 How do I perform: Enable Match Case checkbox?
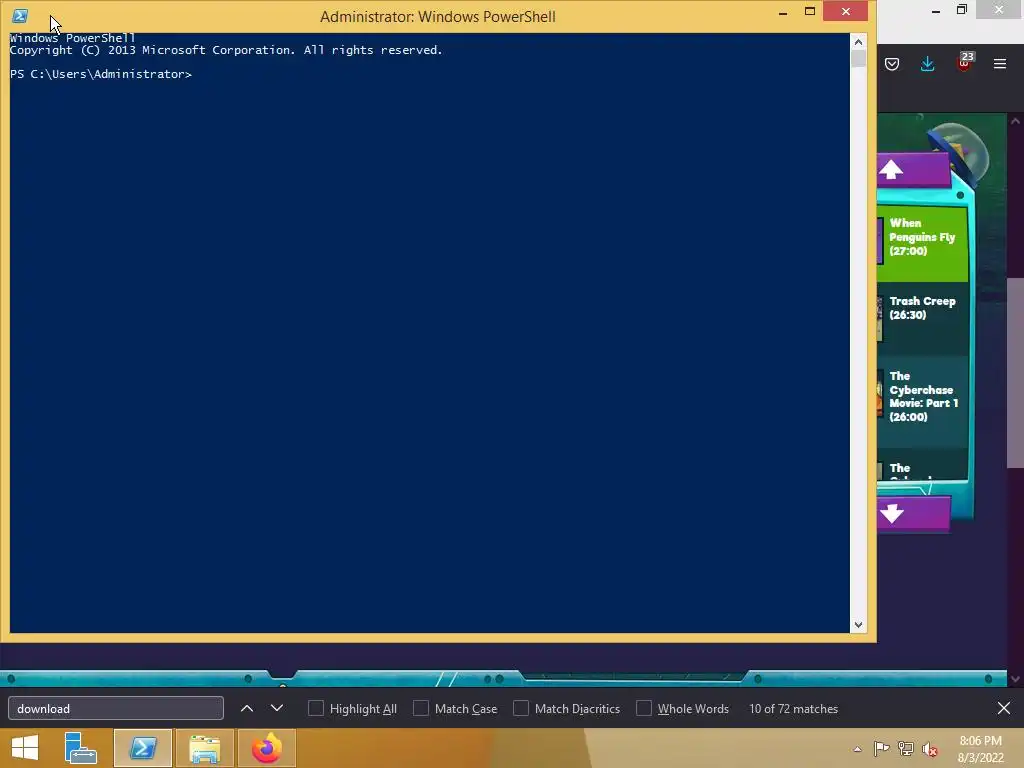point(421,709)
